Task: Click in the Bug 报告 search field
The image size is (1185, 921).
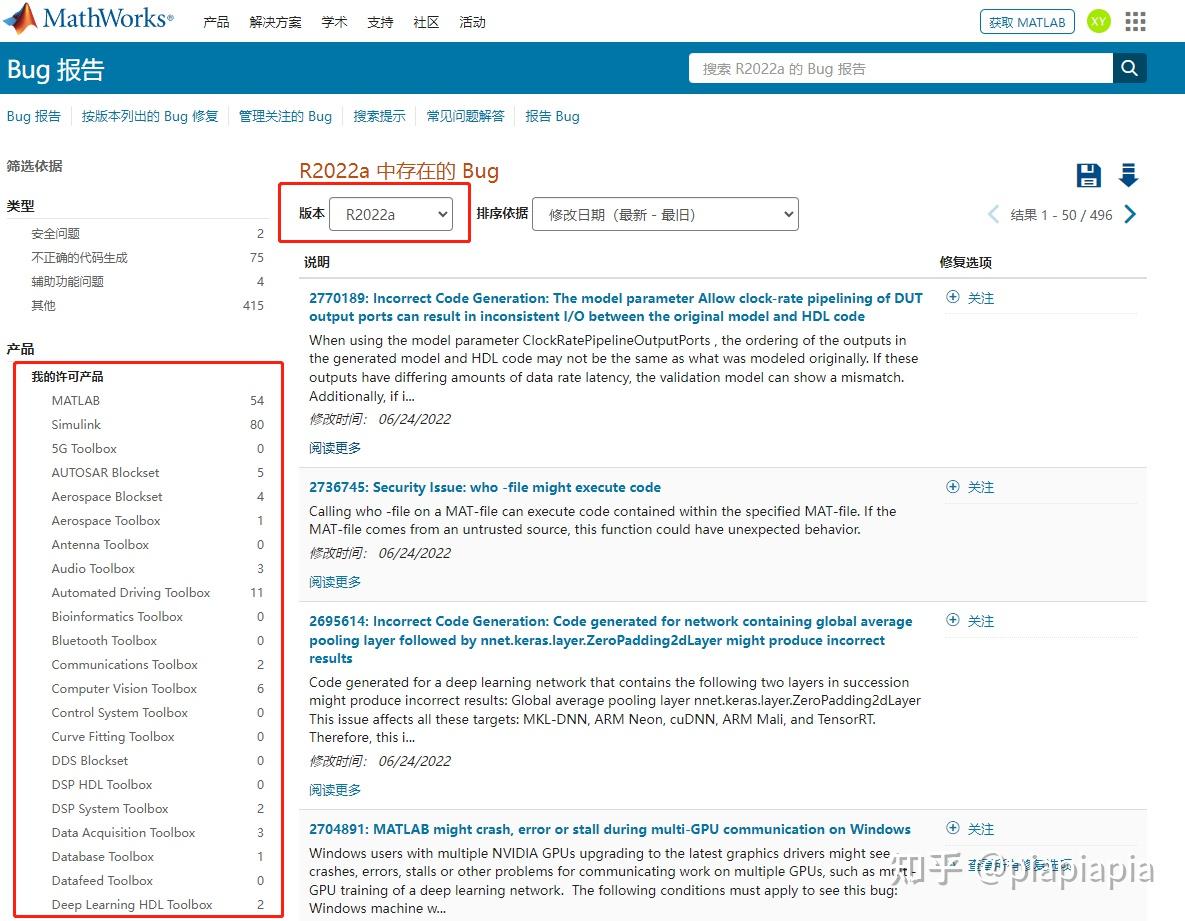Action: pyautogui.click(x=901, y=68)
